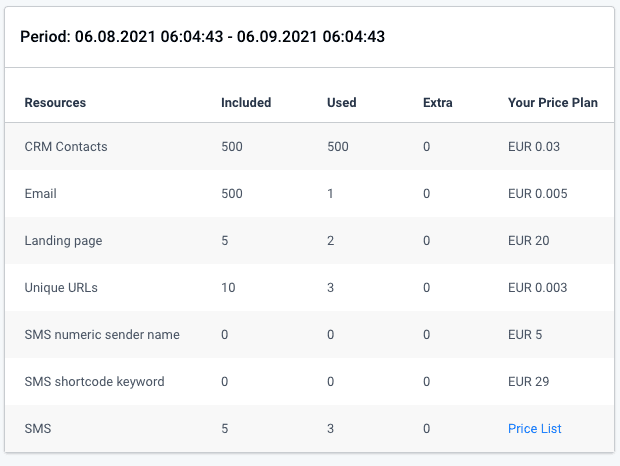620x466 pixels.
Task: Click Landing page Extra value 0
Action: [427, 241]
